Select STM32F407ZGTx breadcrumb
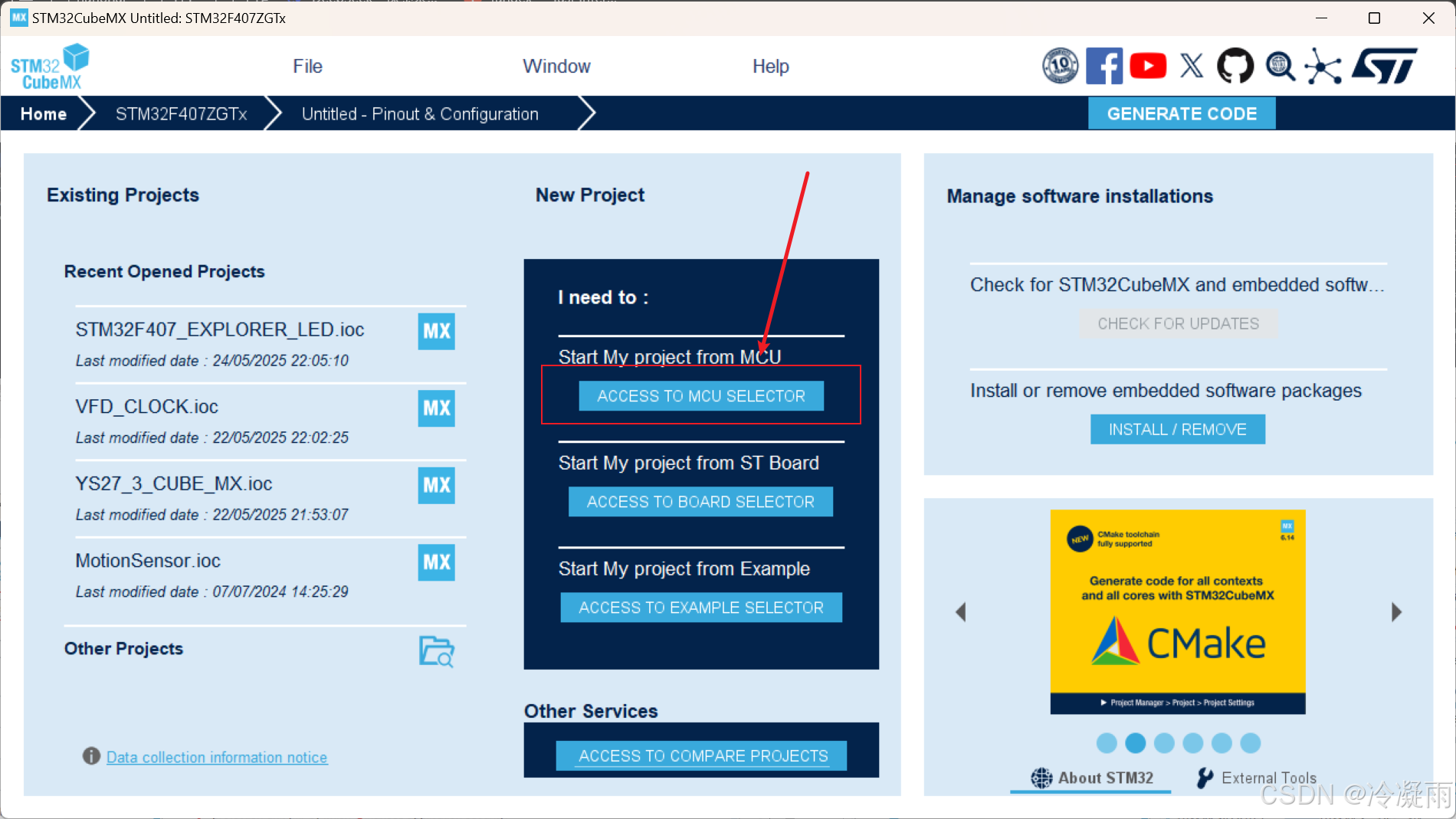Viewport: 1456px width, 819px height. tap(181, 114)
